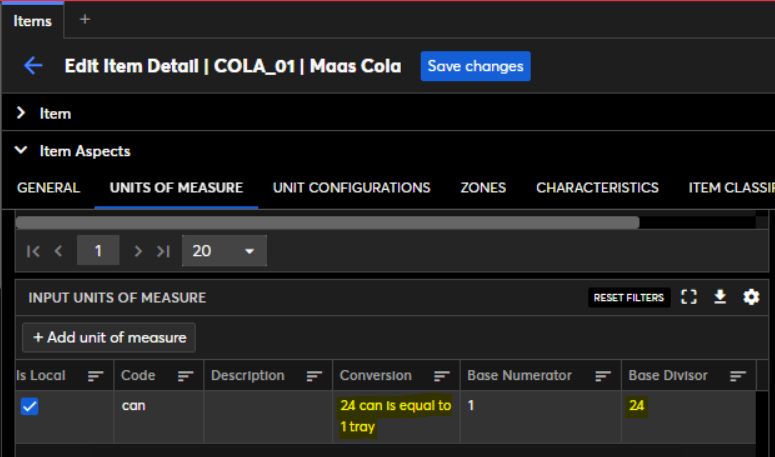Switch to the General tab
The image size is (775, 457).
pyautogui.click(x=48, y=188)
